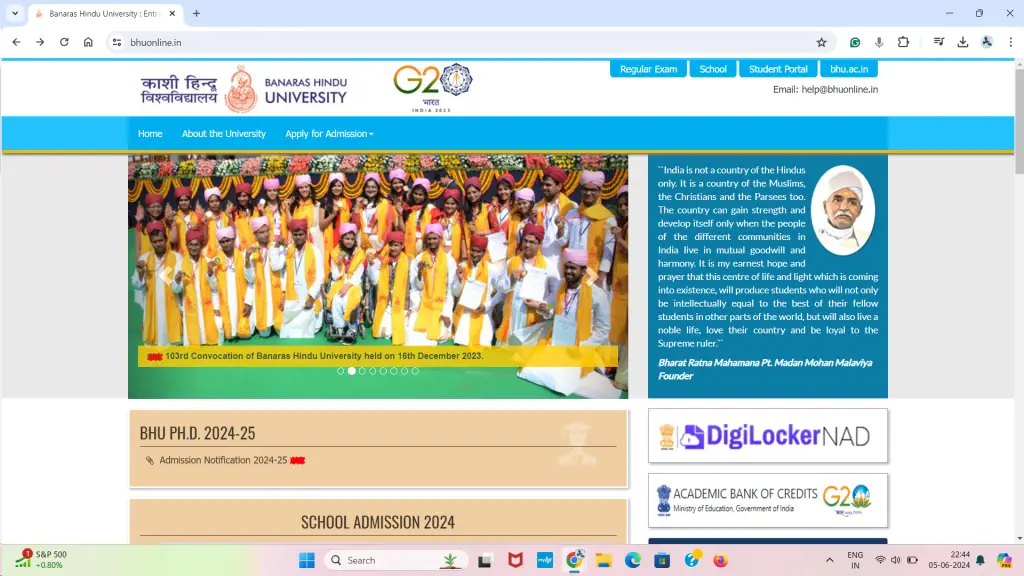Select the fifth carousel indicator dot
The height and width of the screenshot is (576, 1024).
(383, 371)
